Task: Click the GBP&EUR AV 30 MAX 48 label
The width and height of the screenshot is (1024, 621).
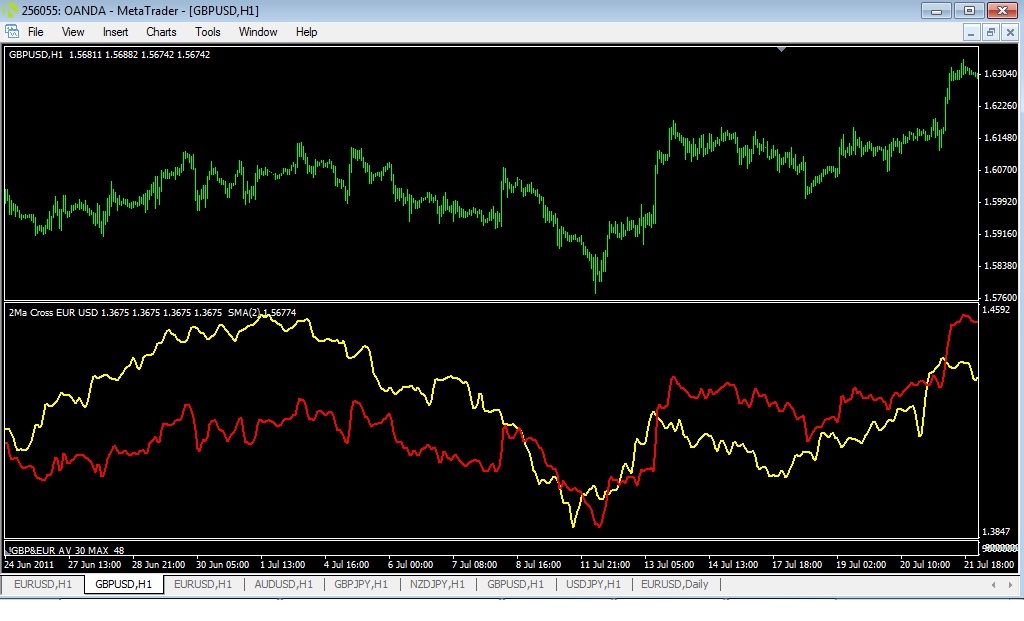Action: tap(66, 550)
